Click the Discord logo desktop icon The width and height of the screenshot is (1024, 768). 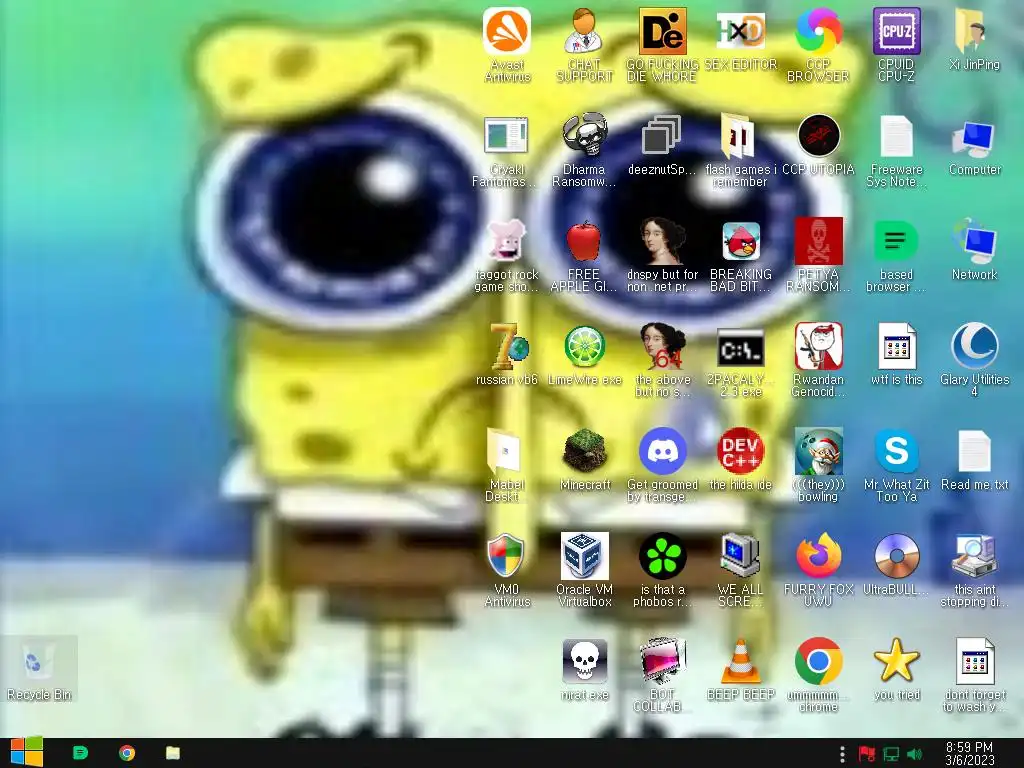point(662,451)
